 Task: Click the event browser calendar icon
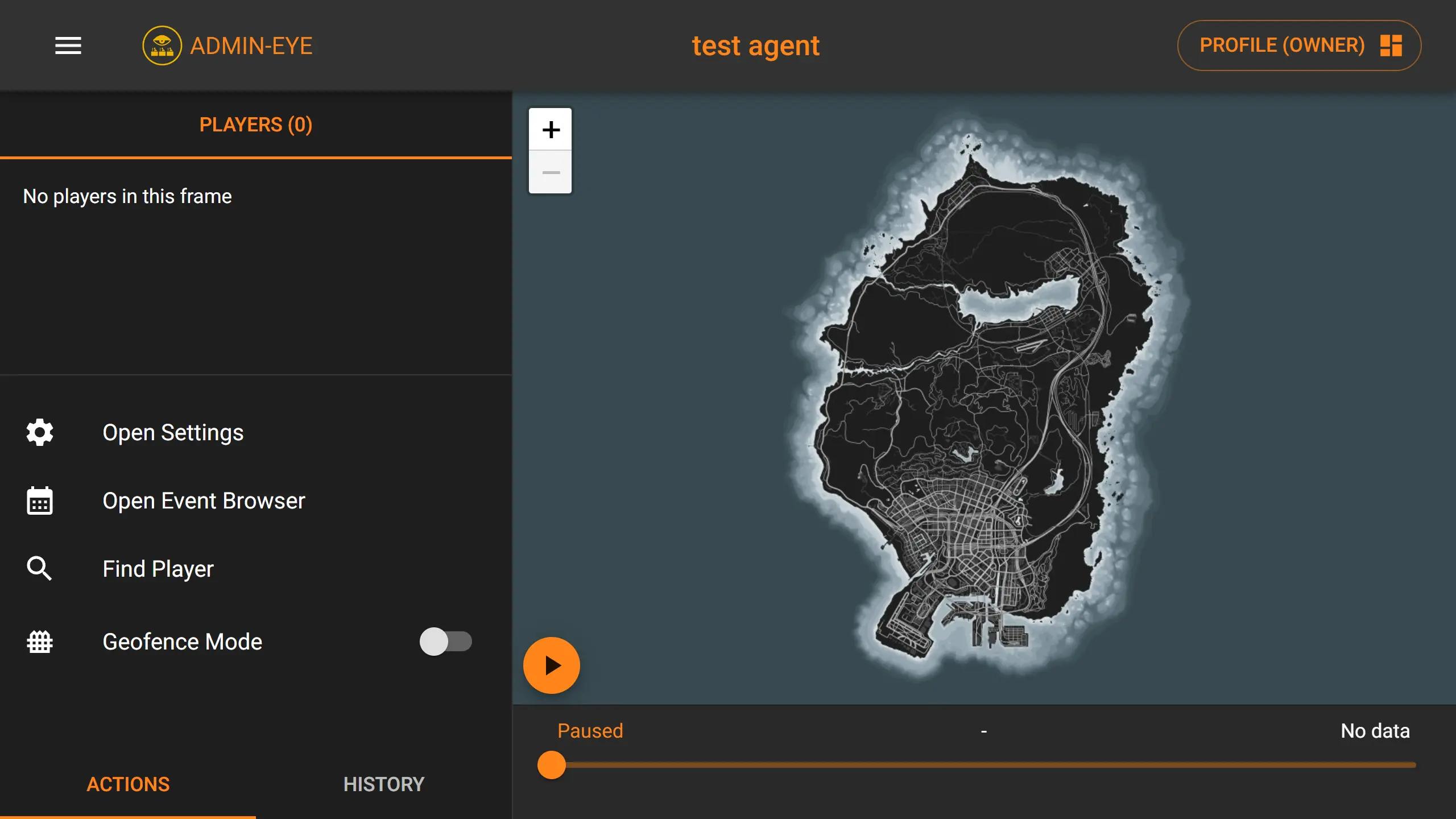[40, 500]
